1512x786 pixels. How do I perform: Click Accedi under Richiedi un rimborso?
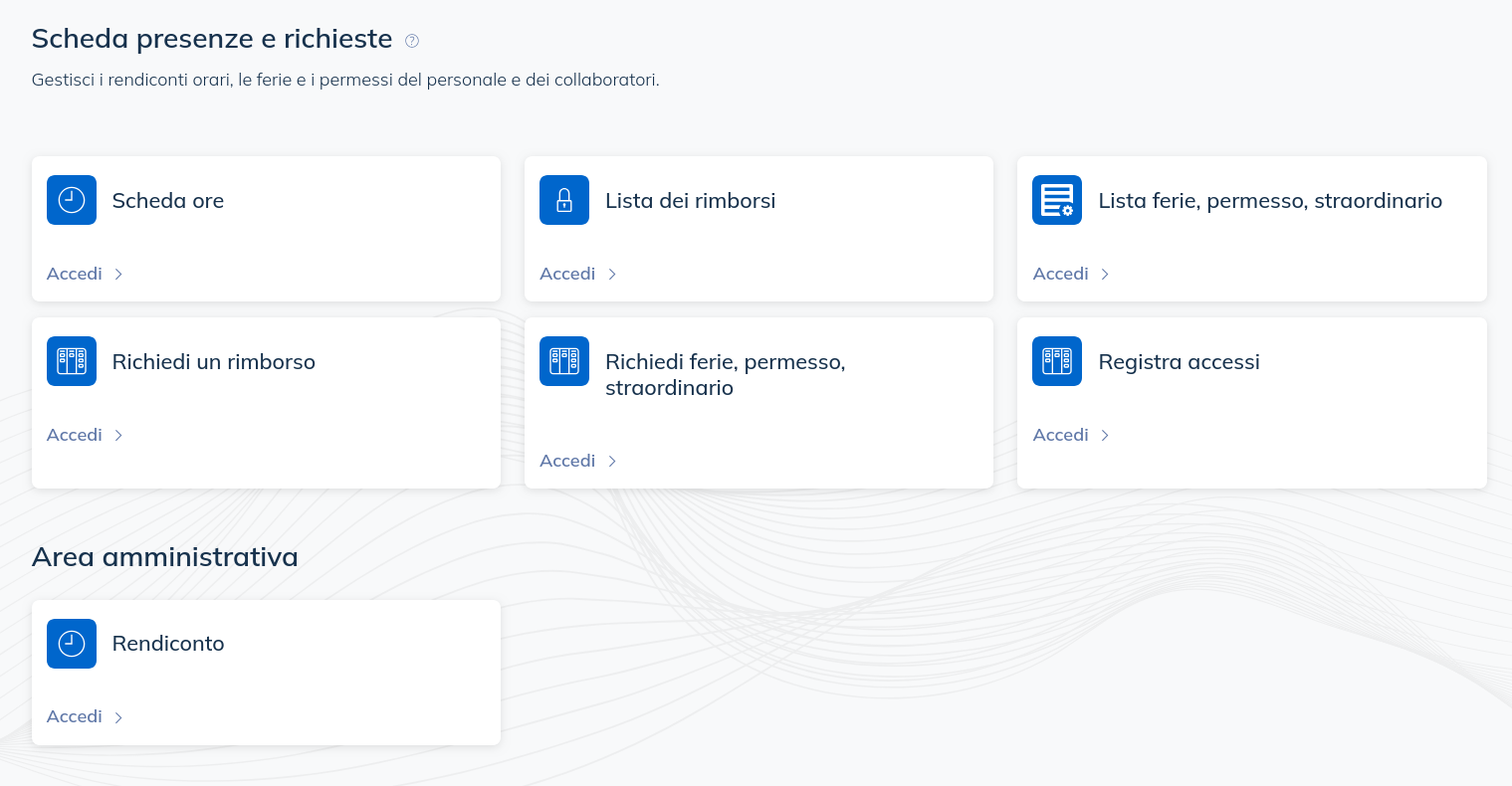tap(74, 435)
